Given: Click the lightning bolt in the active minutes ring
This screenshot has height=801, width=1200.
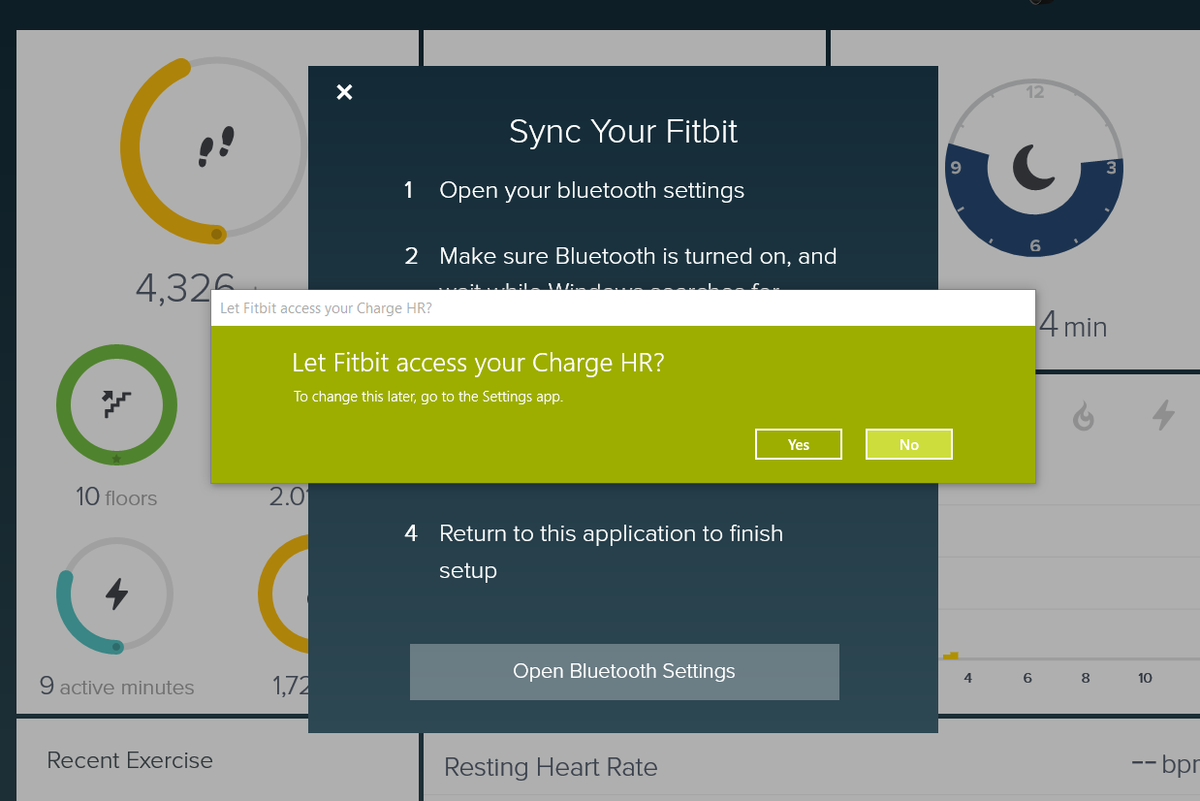Looking at the screenshot, I should (116, 594).
